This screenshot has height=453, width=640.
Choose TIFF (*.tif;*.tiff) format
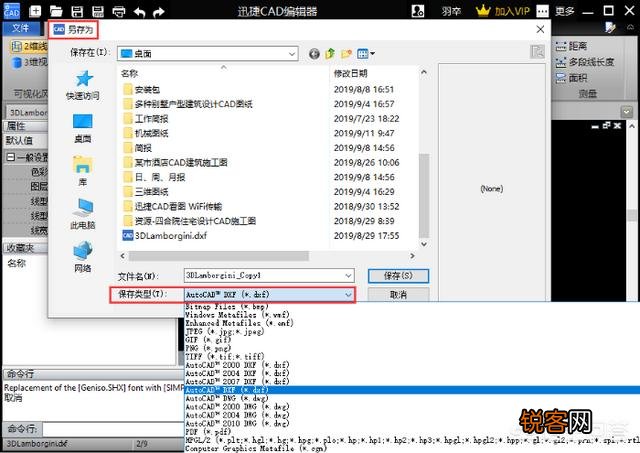point(225,356)
